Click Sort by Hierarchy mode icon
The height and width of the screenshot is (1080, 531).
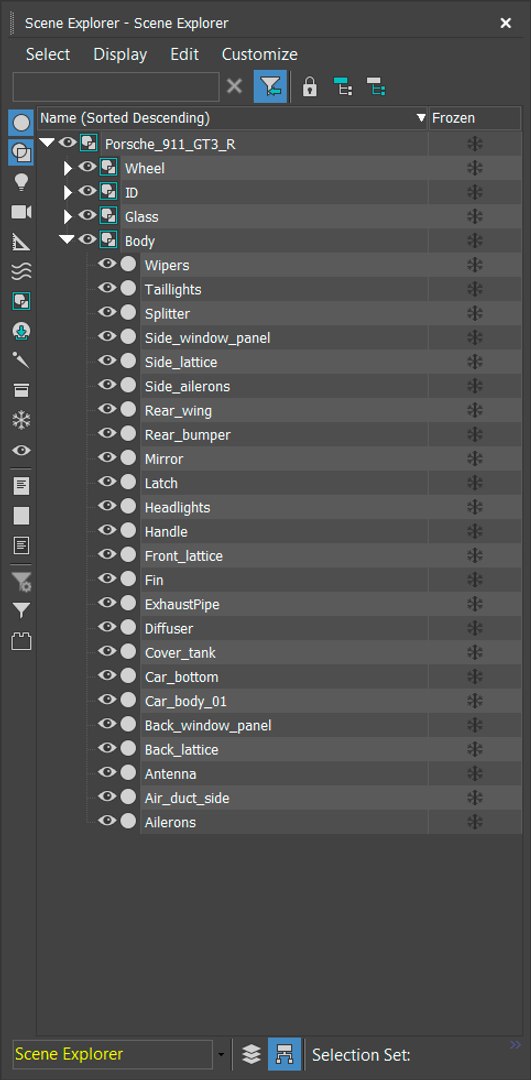click(284, 1054)
